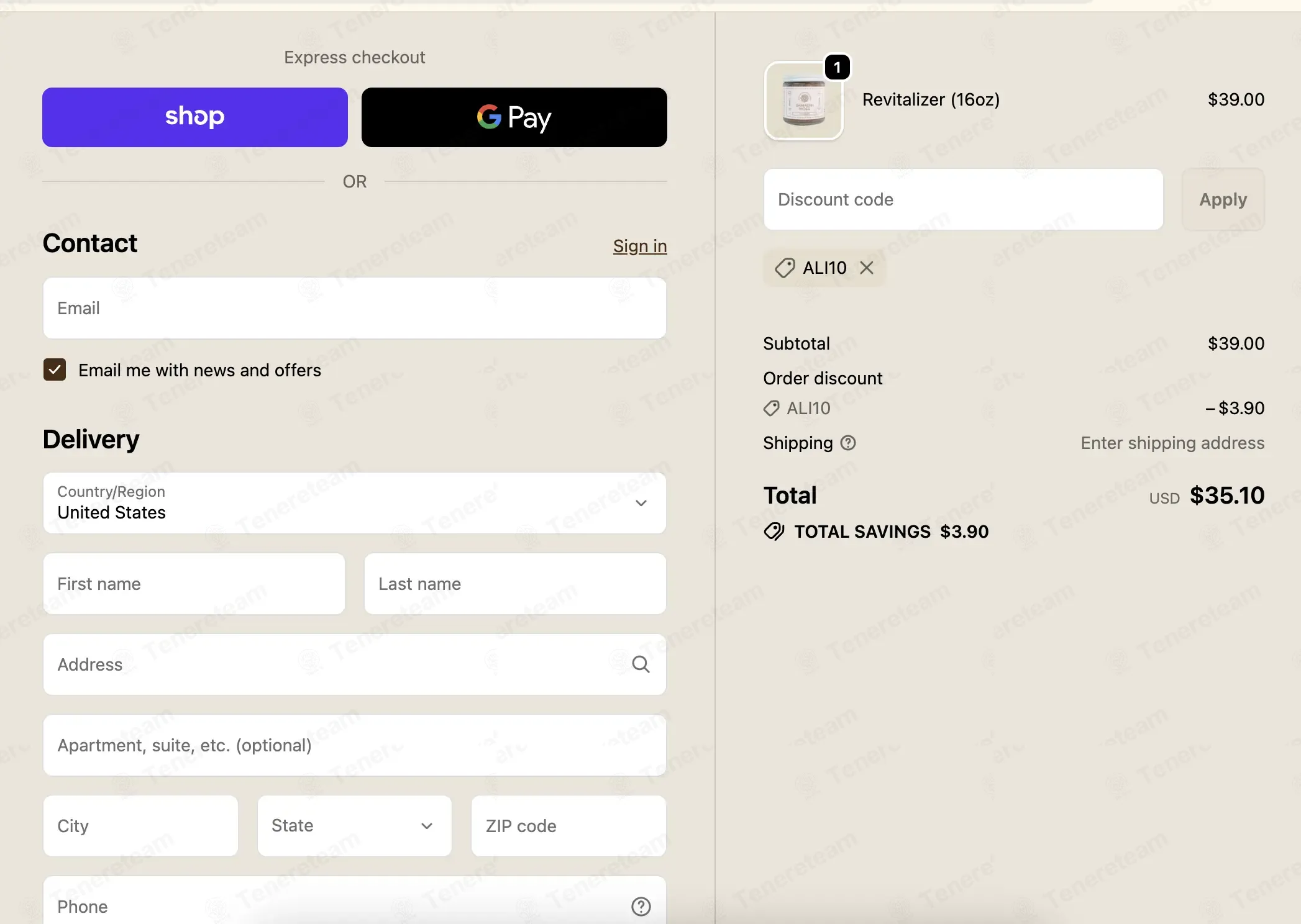Viewport: 1301px width, 924px height.
Task: Click the ALI10 chip tag icon
Action: click(x=785, y=268)
